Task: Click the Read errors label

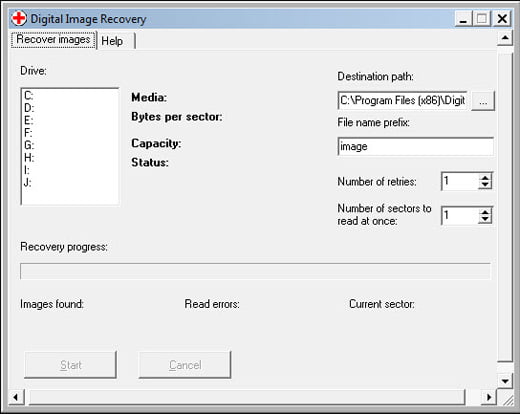Action: (212, 304)
